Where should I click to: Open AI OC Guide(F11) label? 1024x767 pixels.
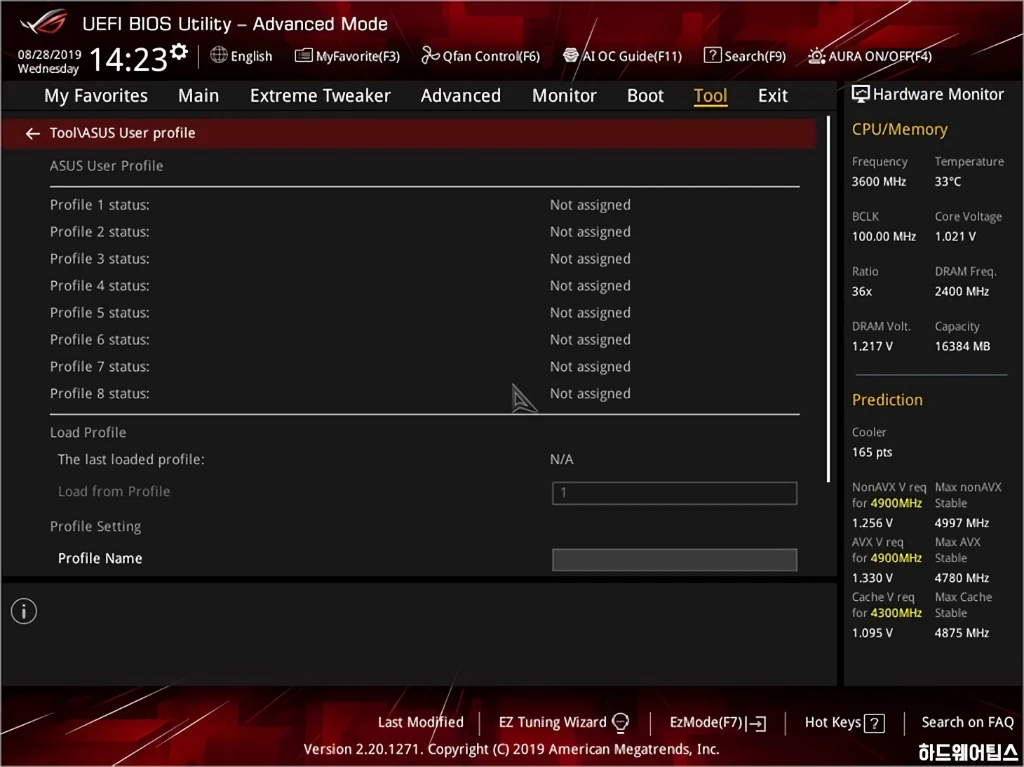pyautogui.click(x=632, y=56)
